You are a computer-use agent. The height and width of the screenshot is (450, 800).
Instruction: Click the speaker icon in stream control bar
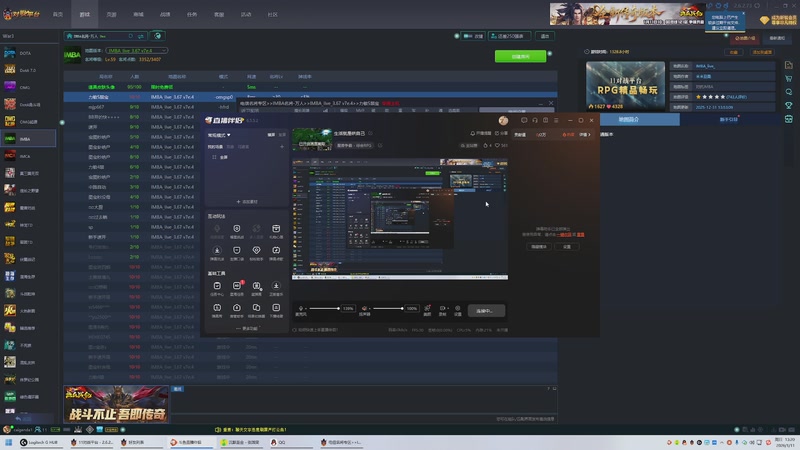(364, 308)
